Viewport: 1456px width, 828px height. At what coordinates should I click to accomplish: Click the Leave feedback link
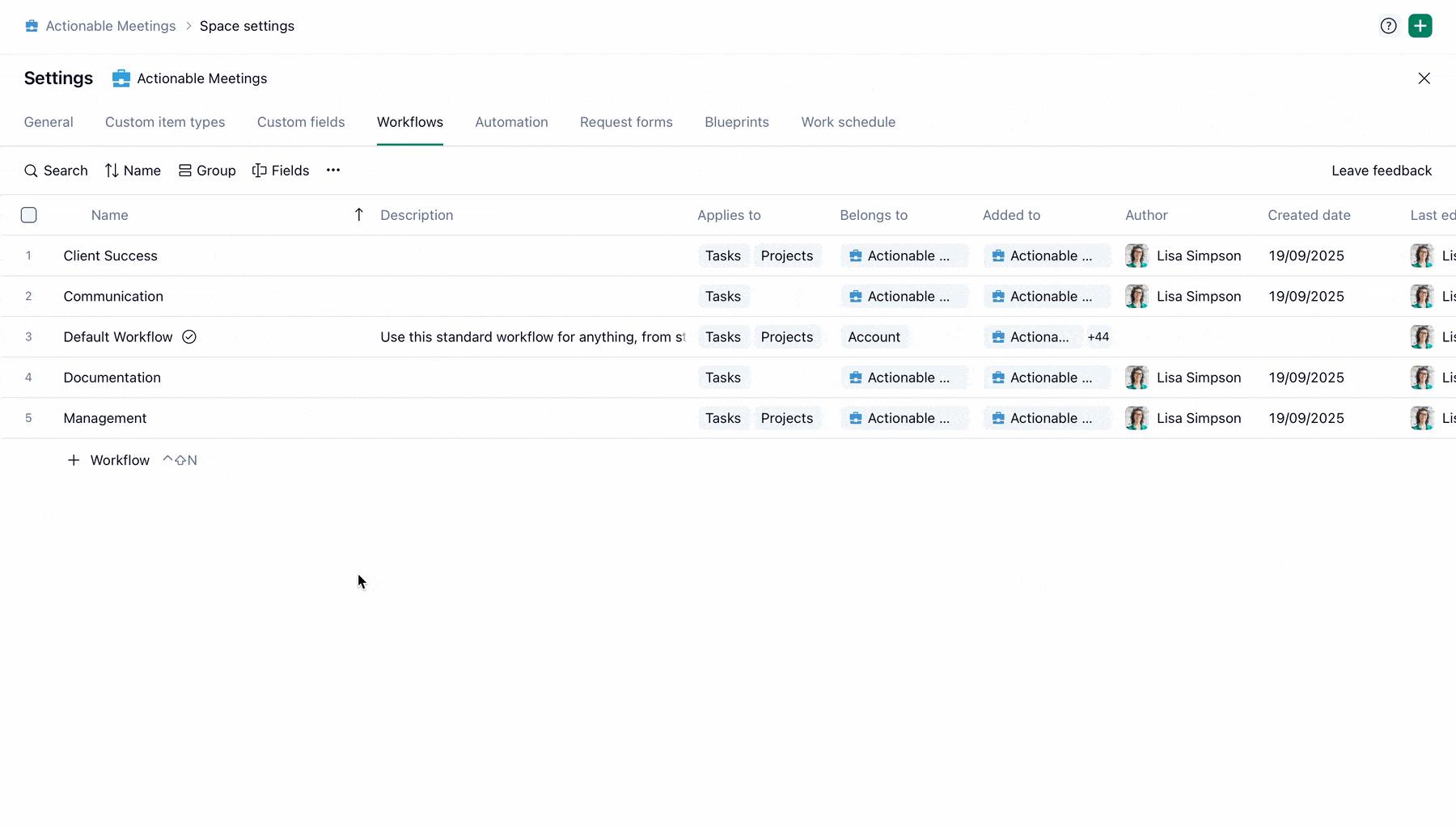[x=1381, y=171]
